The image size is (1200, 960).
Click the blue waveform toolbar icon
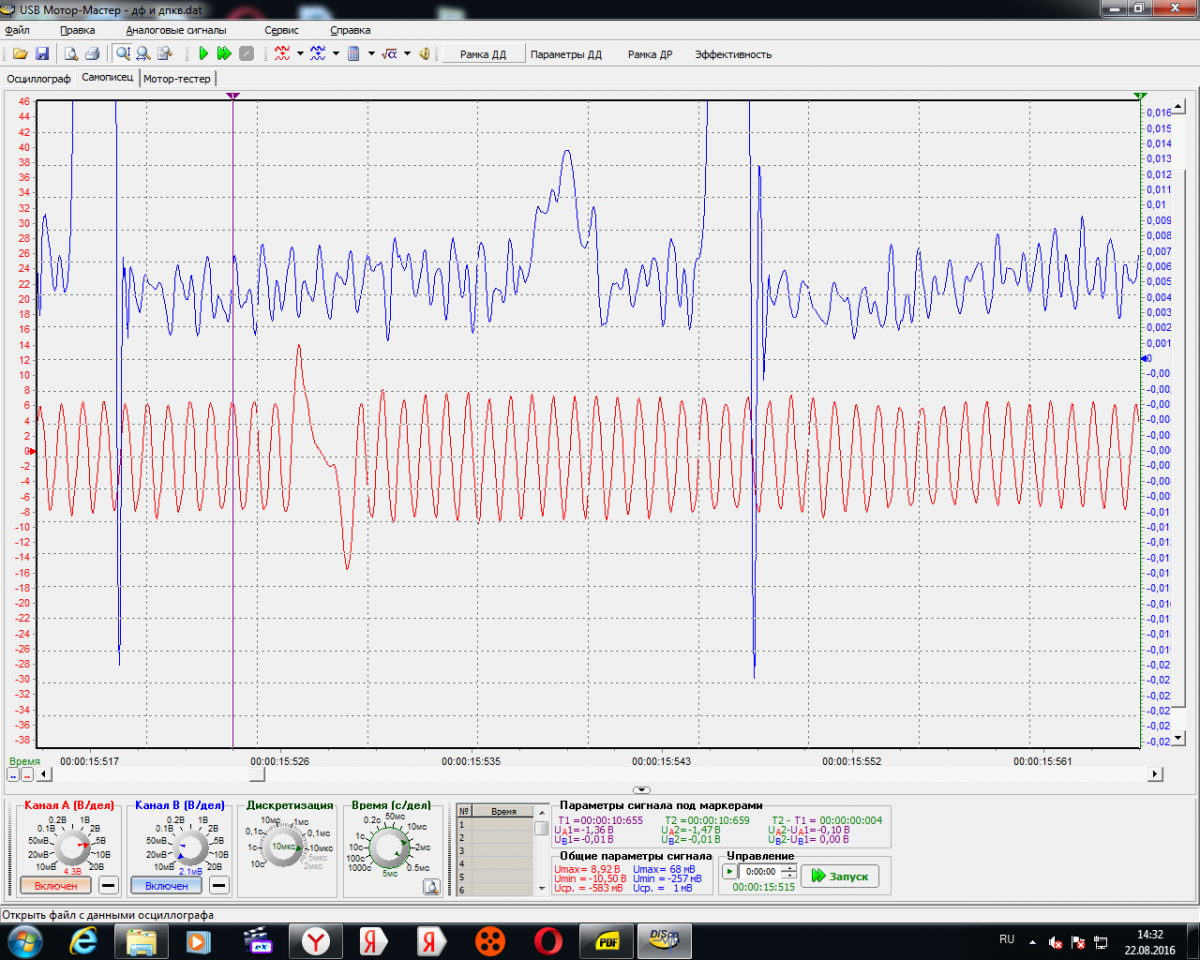[318, 54]
